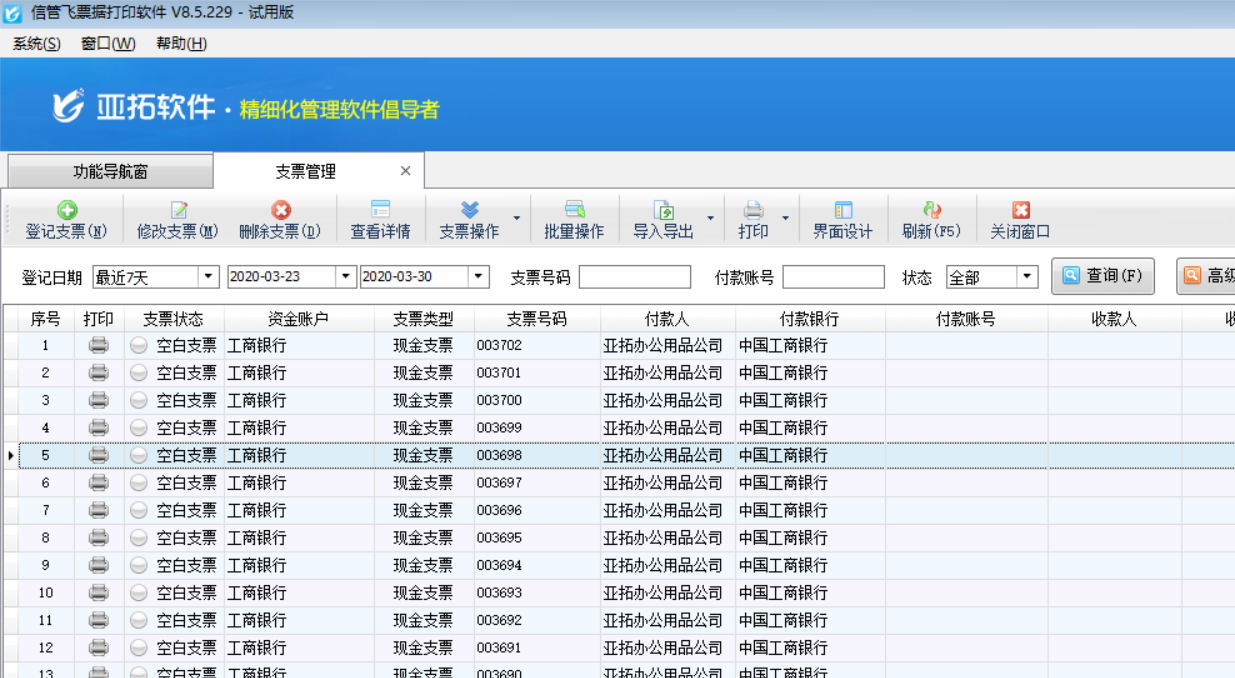The image size is (1235, 678).
Task: Open the 帮助(H) menu
Action: pyautogui.click(x=182, y=44)
